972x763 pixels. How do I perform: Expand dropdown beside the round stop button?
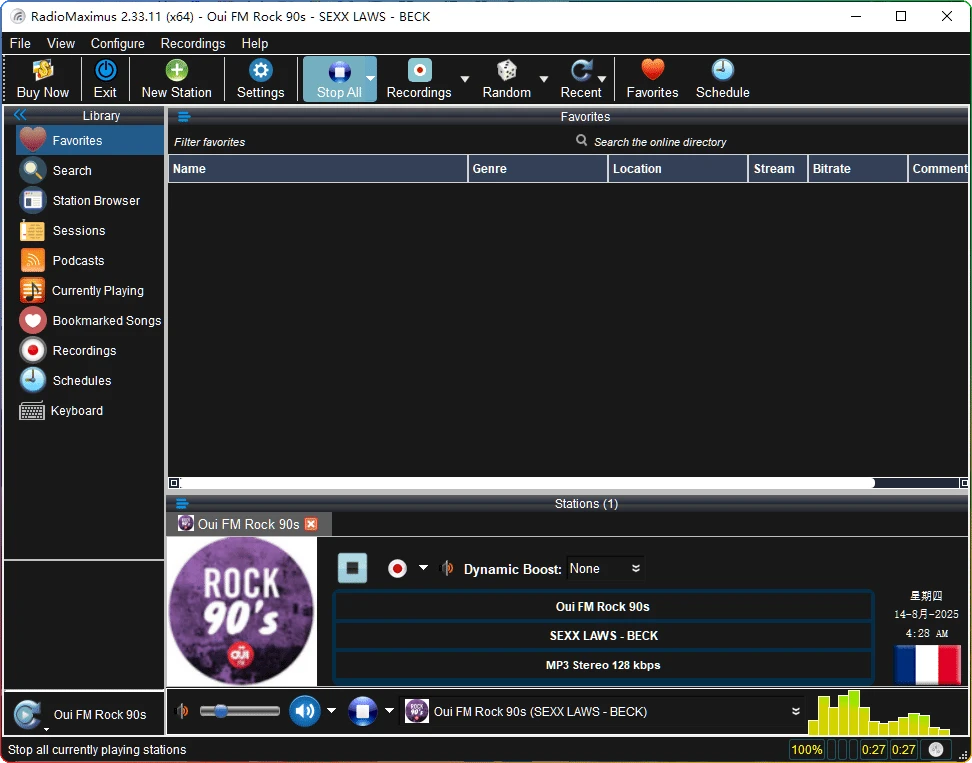click(x=389, y=710)
